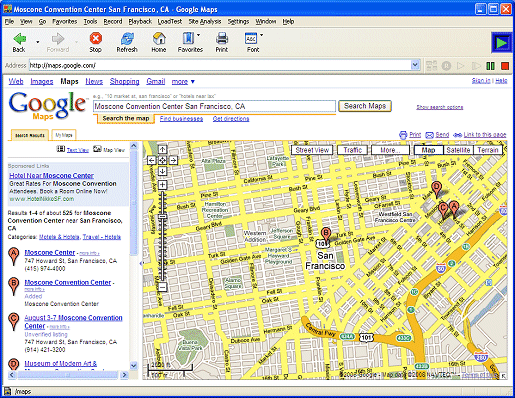Click marker C icon in results list

point(13,321)
